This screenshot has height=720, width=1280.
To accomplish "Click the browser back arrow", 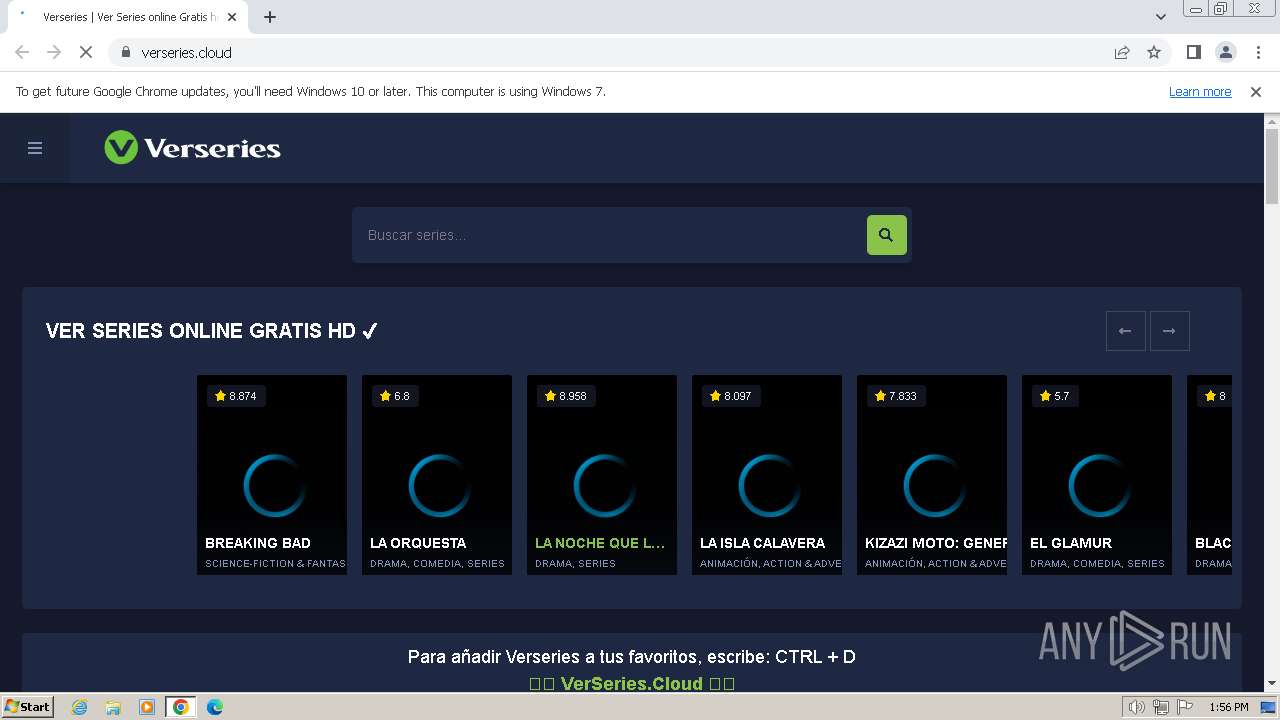I will pyautogui.click(x=22, y=52).
